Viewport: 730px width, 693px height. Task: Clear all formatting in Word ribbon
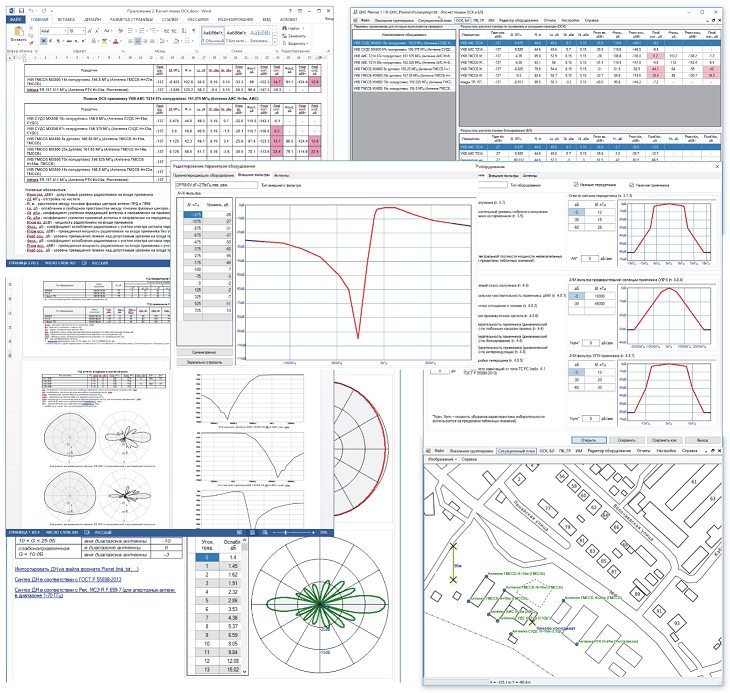[121, 31]
